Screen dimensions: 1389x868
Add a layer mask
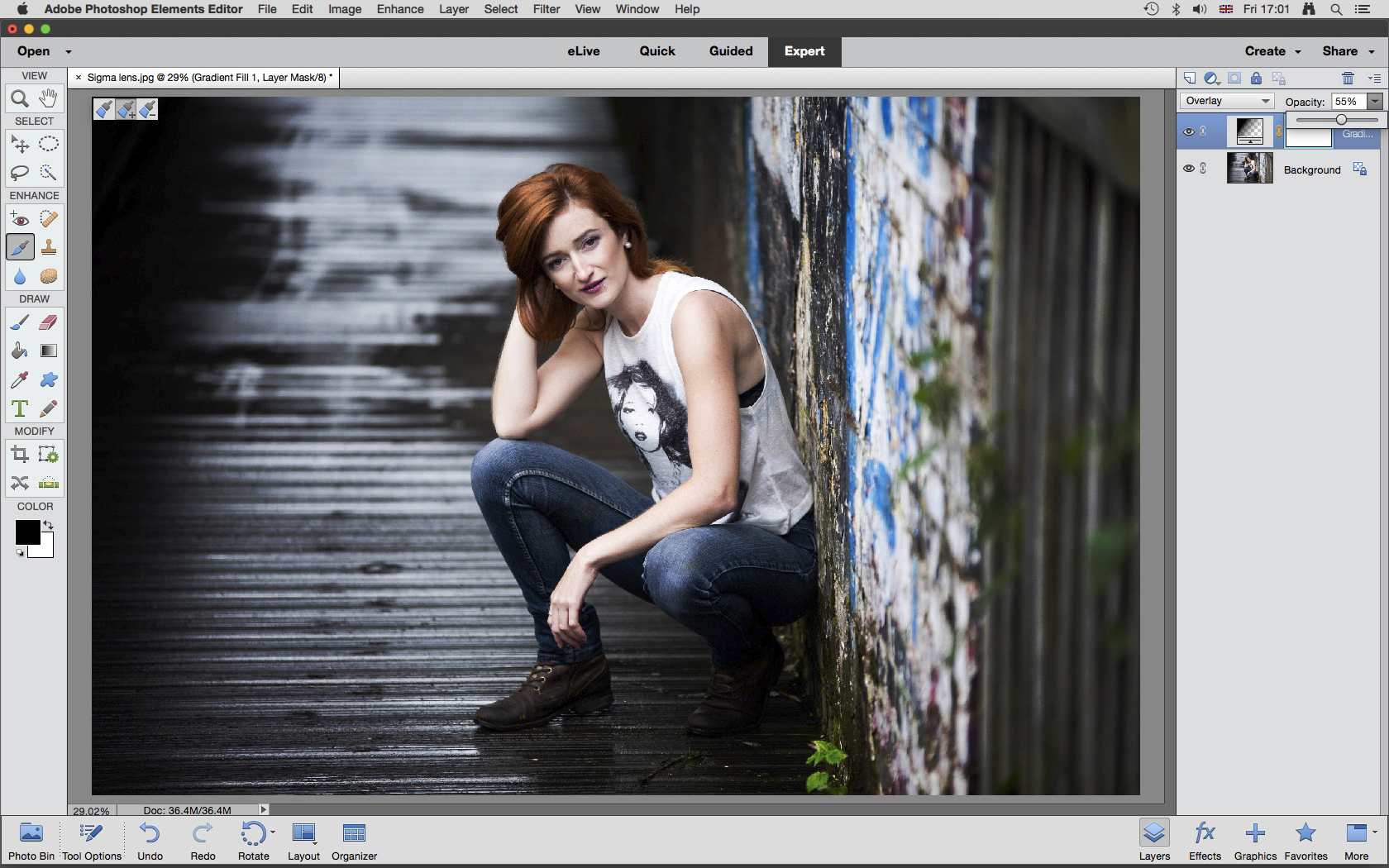[1234, 79]
